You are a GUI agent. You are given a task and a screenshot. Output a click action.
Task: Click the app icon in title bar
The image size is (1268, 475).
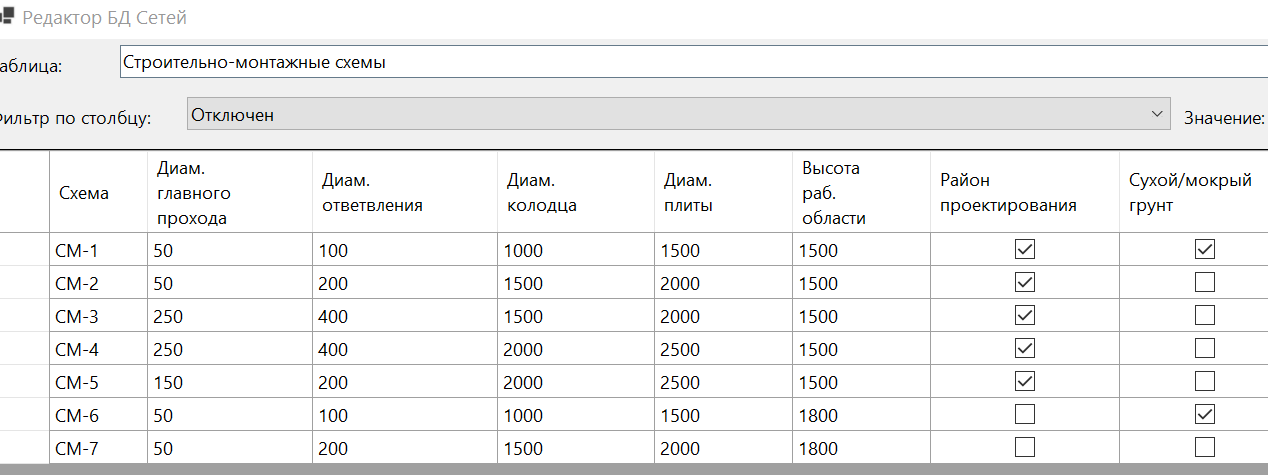[7, 17]
